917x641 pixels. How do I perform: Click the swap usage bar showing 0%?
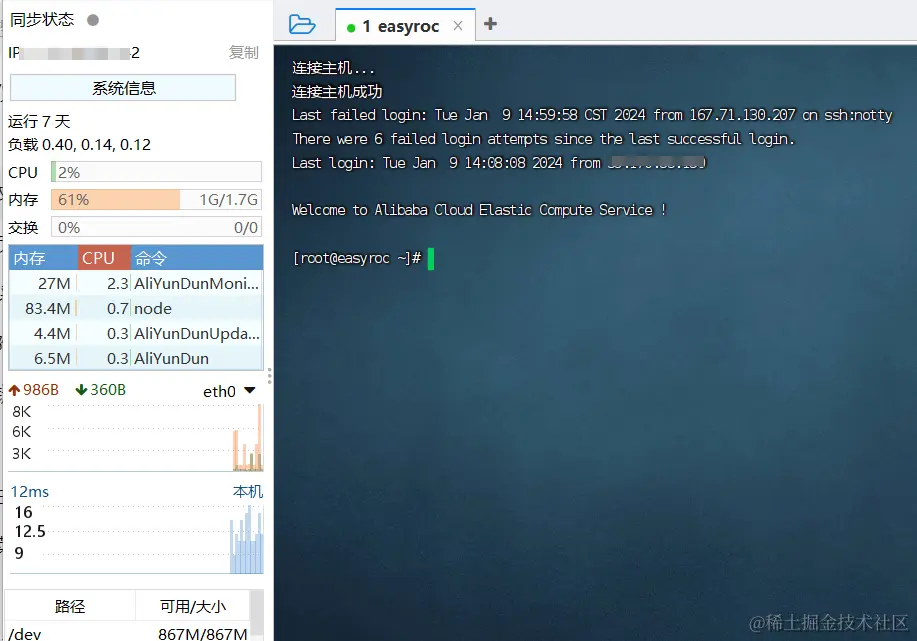coord(156,228)
